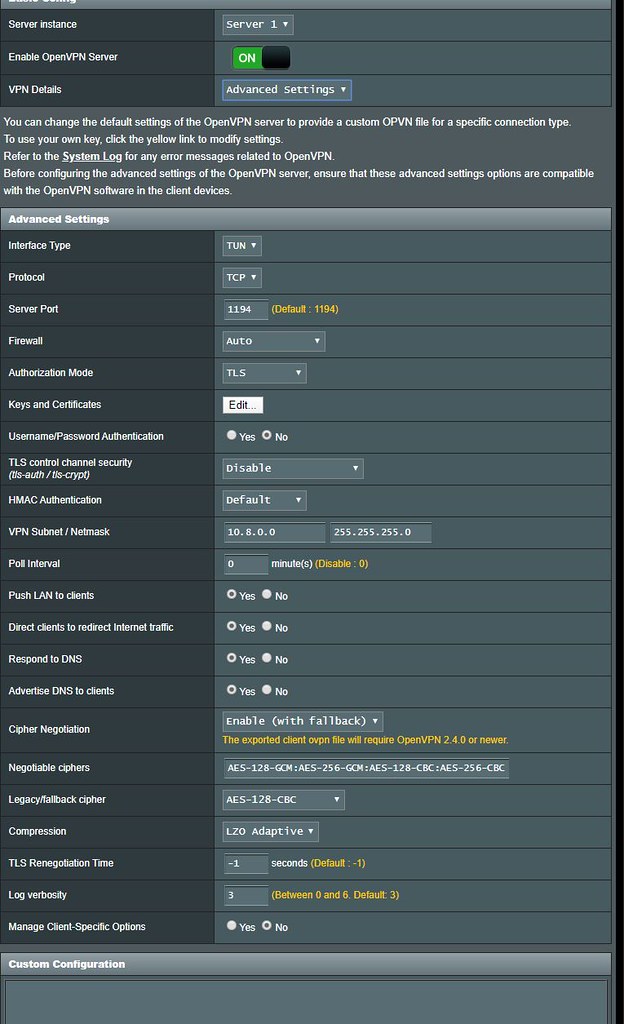The width and height of the screenshot is (624, 1024).
Task: Select Yes for Respond to DNS
Action: [x=232, y=658]
